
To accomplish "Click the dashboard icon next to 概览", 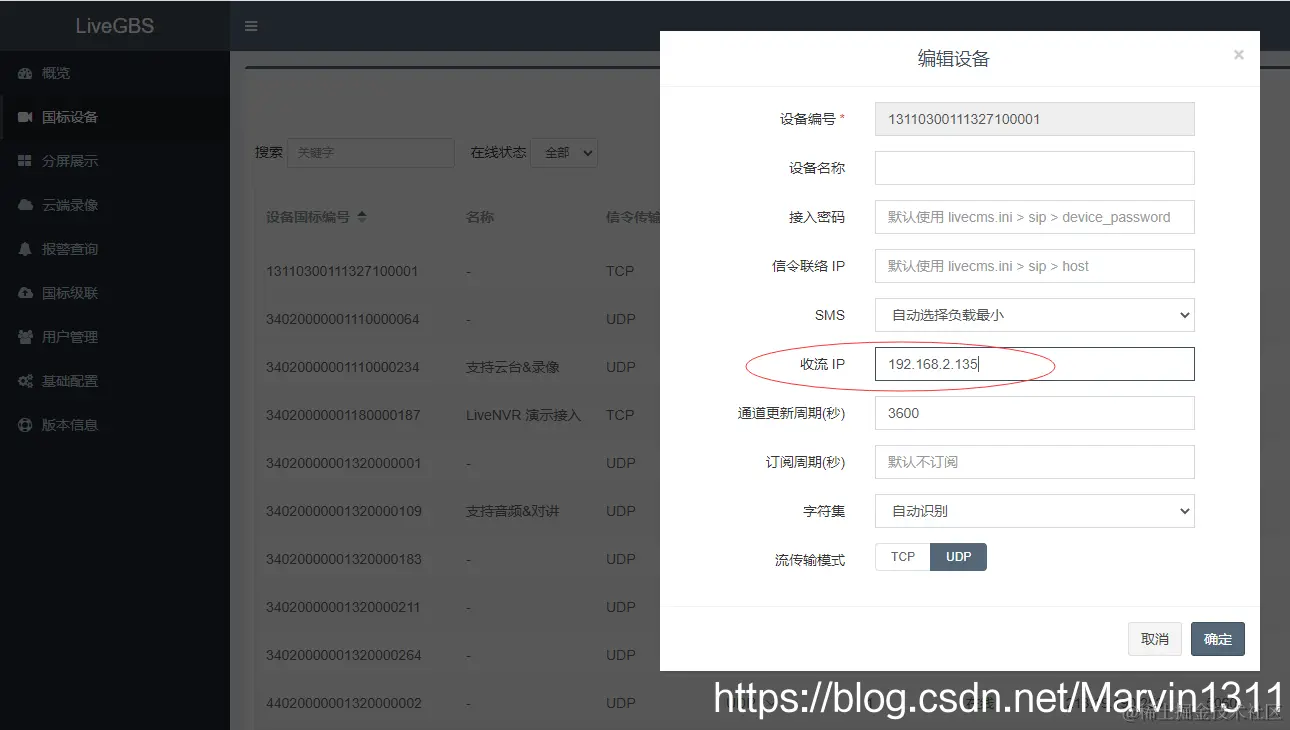I will [x=25, y=73].
